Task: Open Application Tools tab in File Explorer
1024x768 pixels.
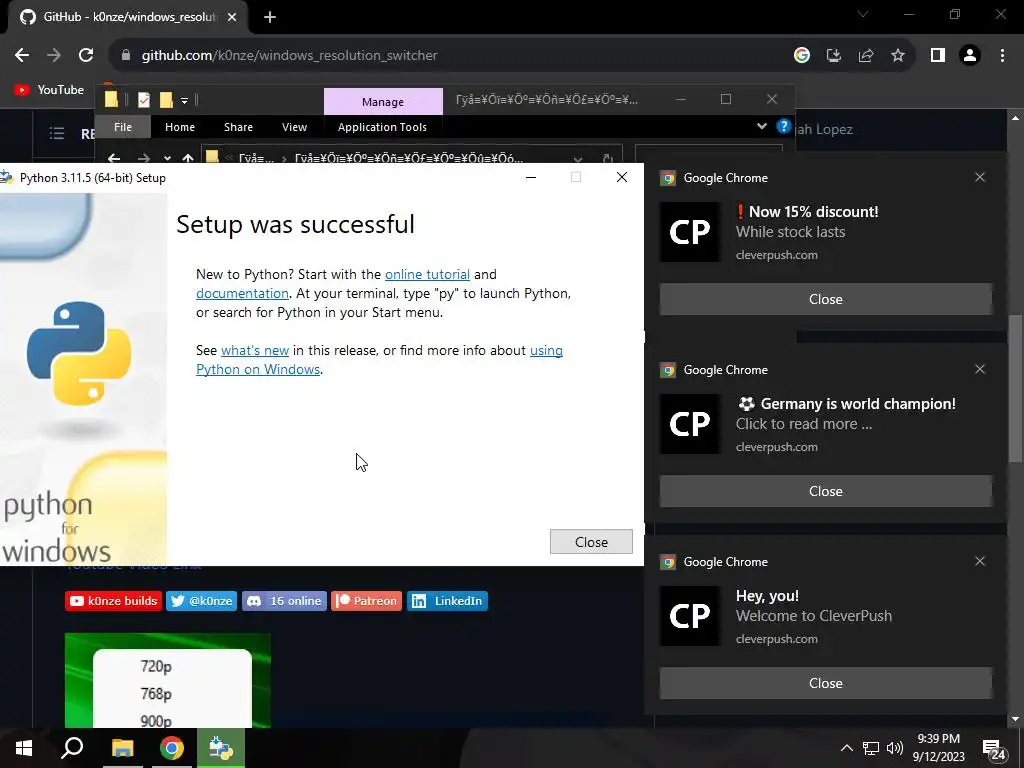Action: click(x=382, y=127)
